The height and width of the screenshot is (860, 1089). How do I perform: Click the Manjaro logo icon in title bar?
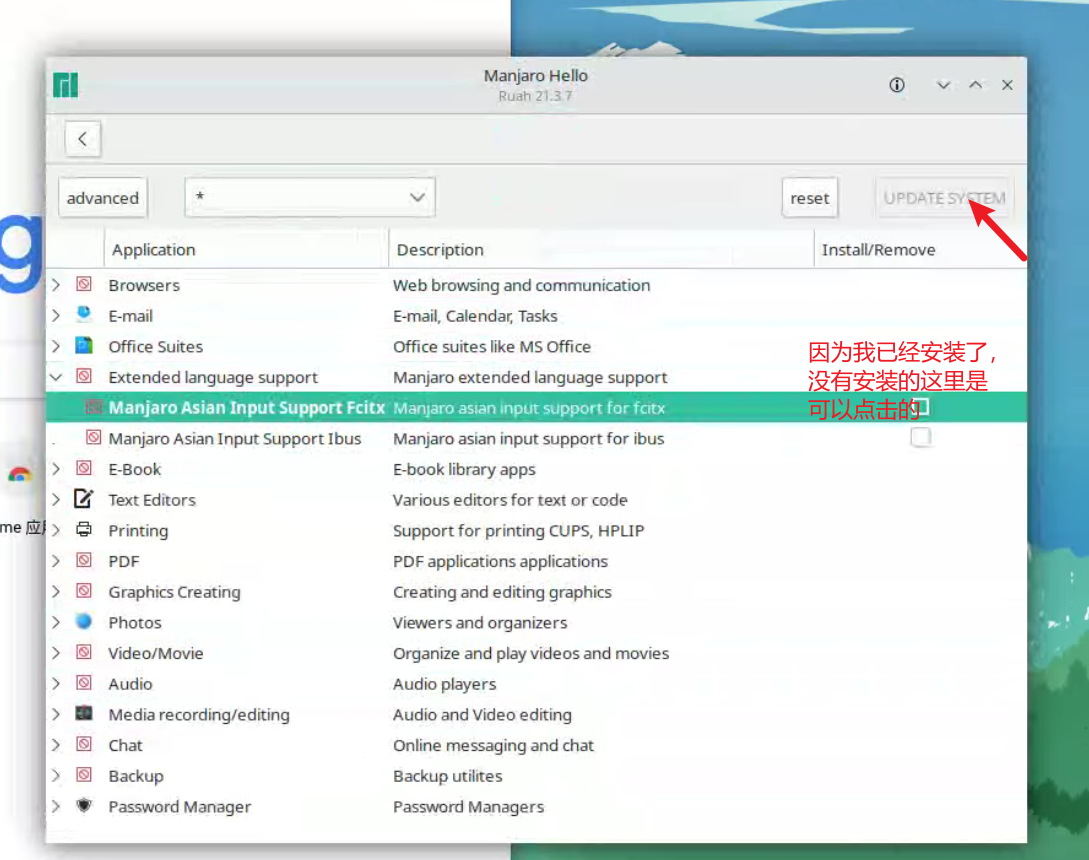tap(66, 85)
